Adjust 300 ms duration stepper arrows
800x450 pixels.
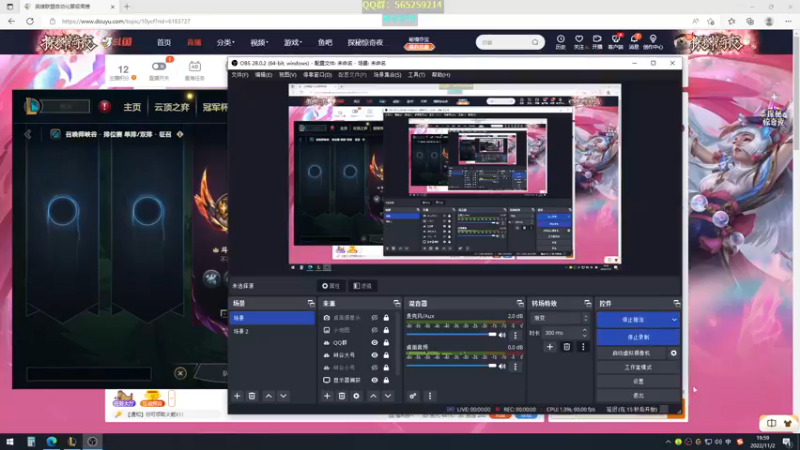coord(585,333)
